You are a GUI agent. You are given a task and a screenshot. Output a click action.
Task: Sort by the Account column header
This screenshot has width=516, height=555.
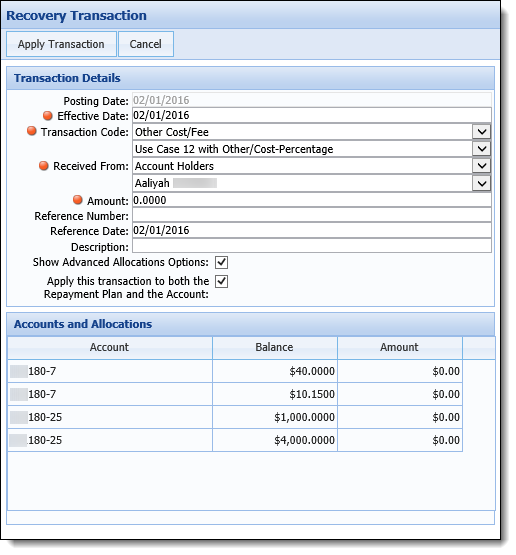[x=110, y=348]
